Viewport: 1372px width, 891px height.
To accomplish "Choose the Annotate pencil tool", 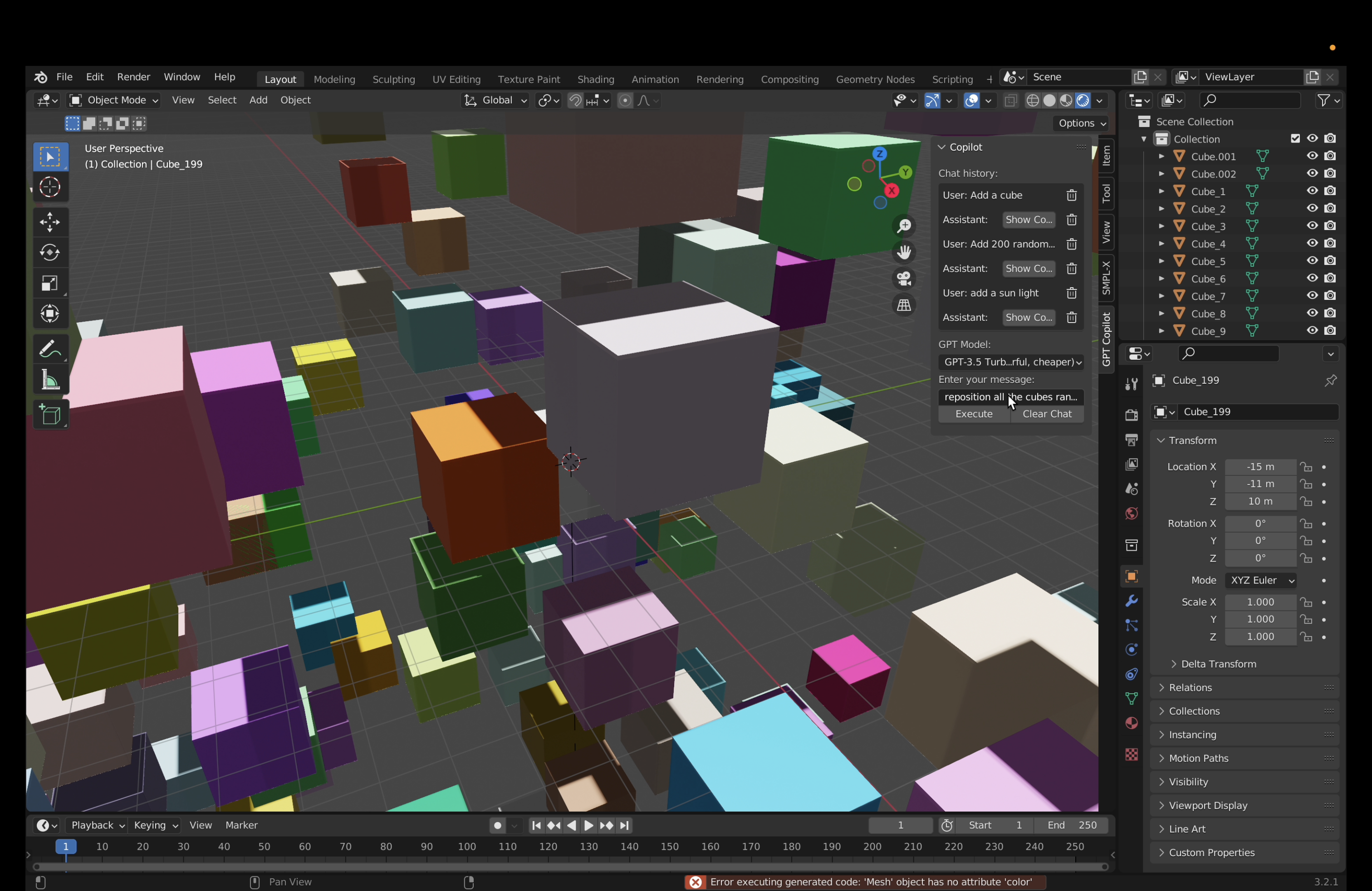I will click(50, 349).
